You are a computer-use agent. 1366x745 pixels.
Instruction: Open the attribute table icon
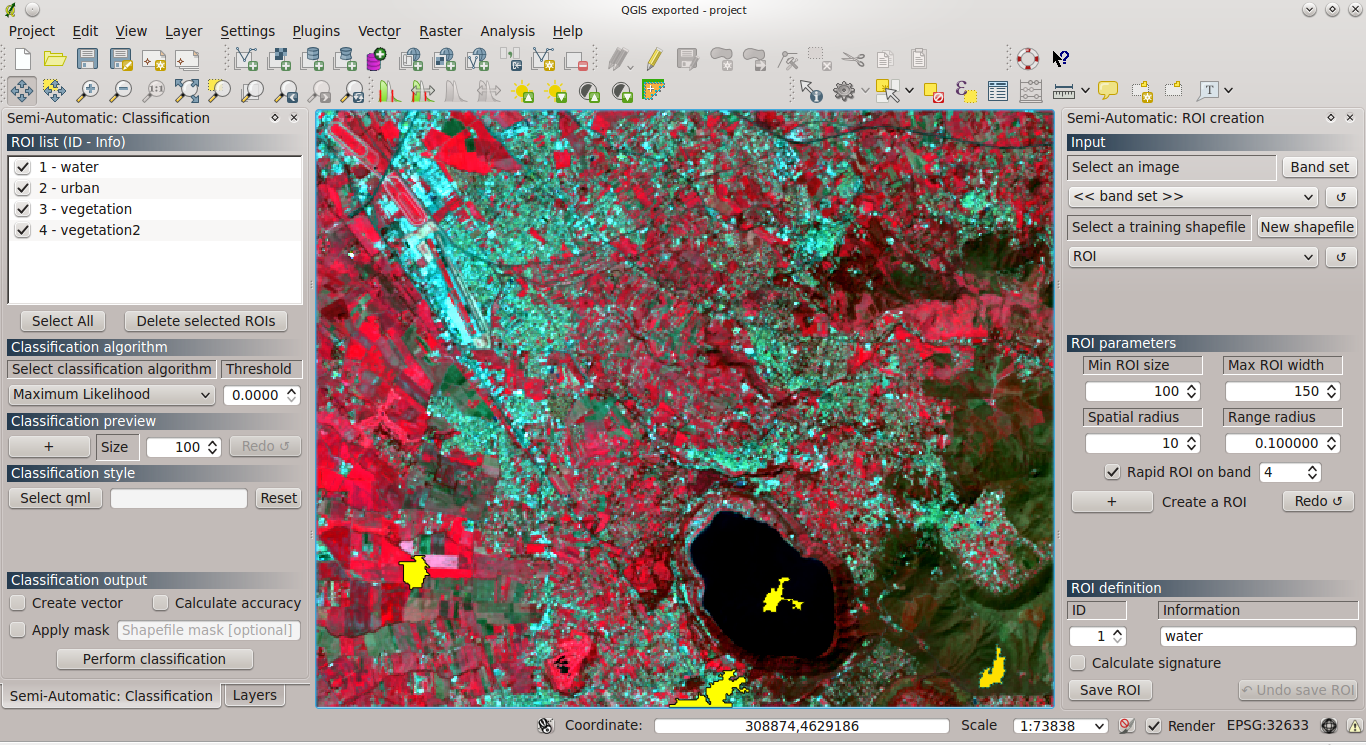(997, 90)
